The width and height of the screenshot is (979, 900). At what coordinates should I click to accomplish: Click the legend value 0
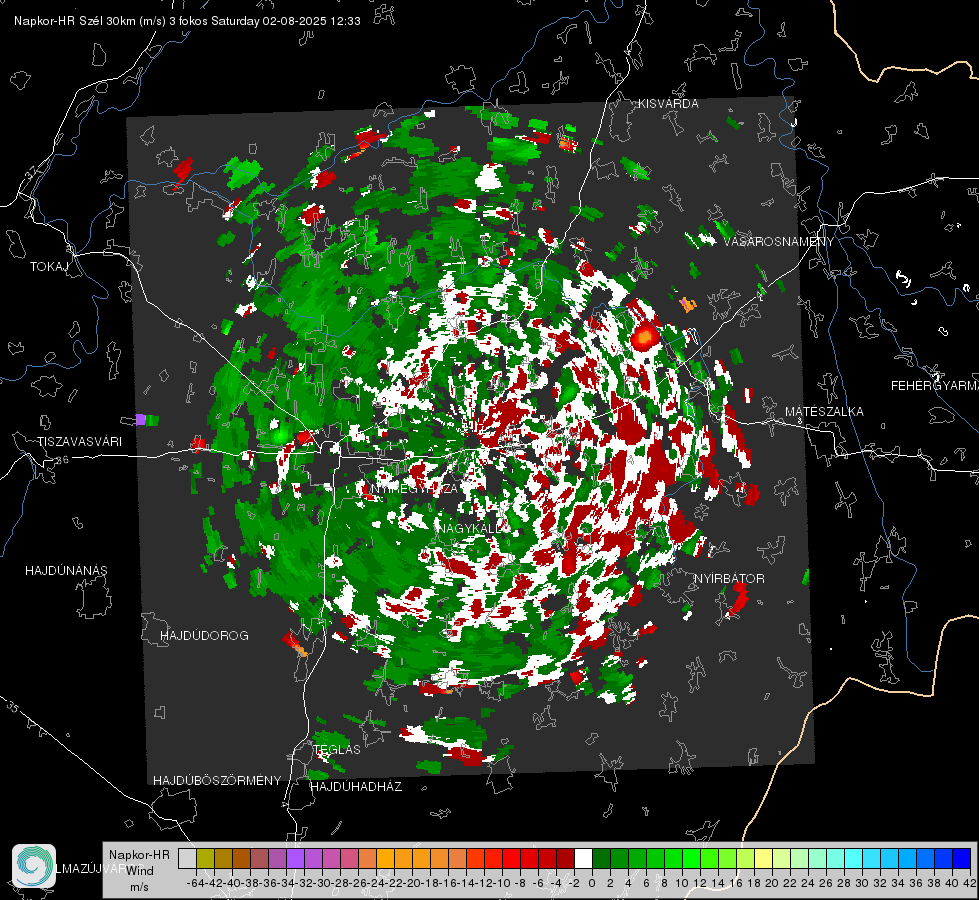pyautogui.click(x=592, y=883)
